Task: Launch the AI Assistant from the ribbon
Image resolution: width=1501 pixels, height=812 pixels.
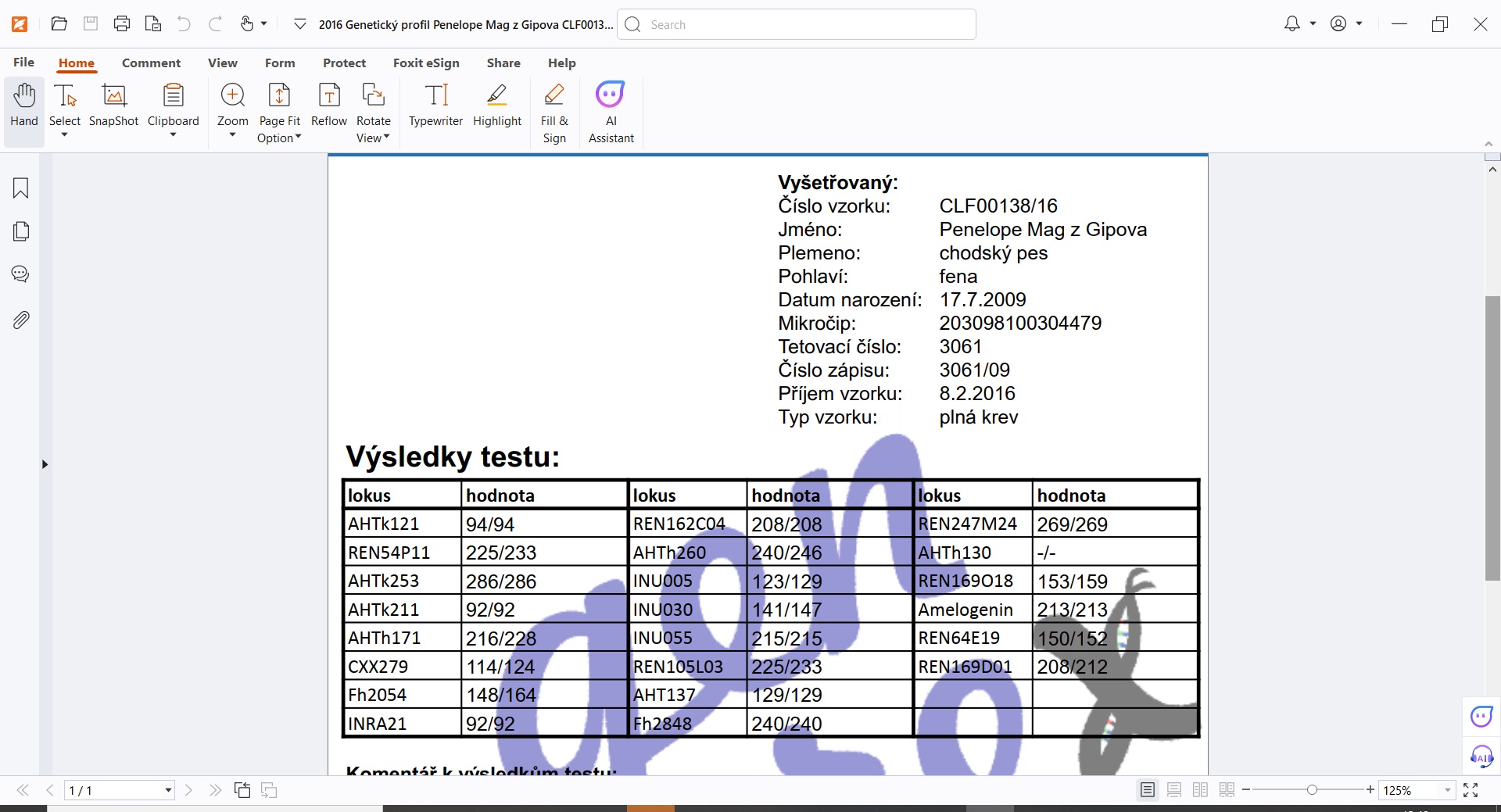Action: [611, 113]
